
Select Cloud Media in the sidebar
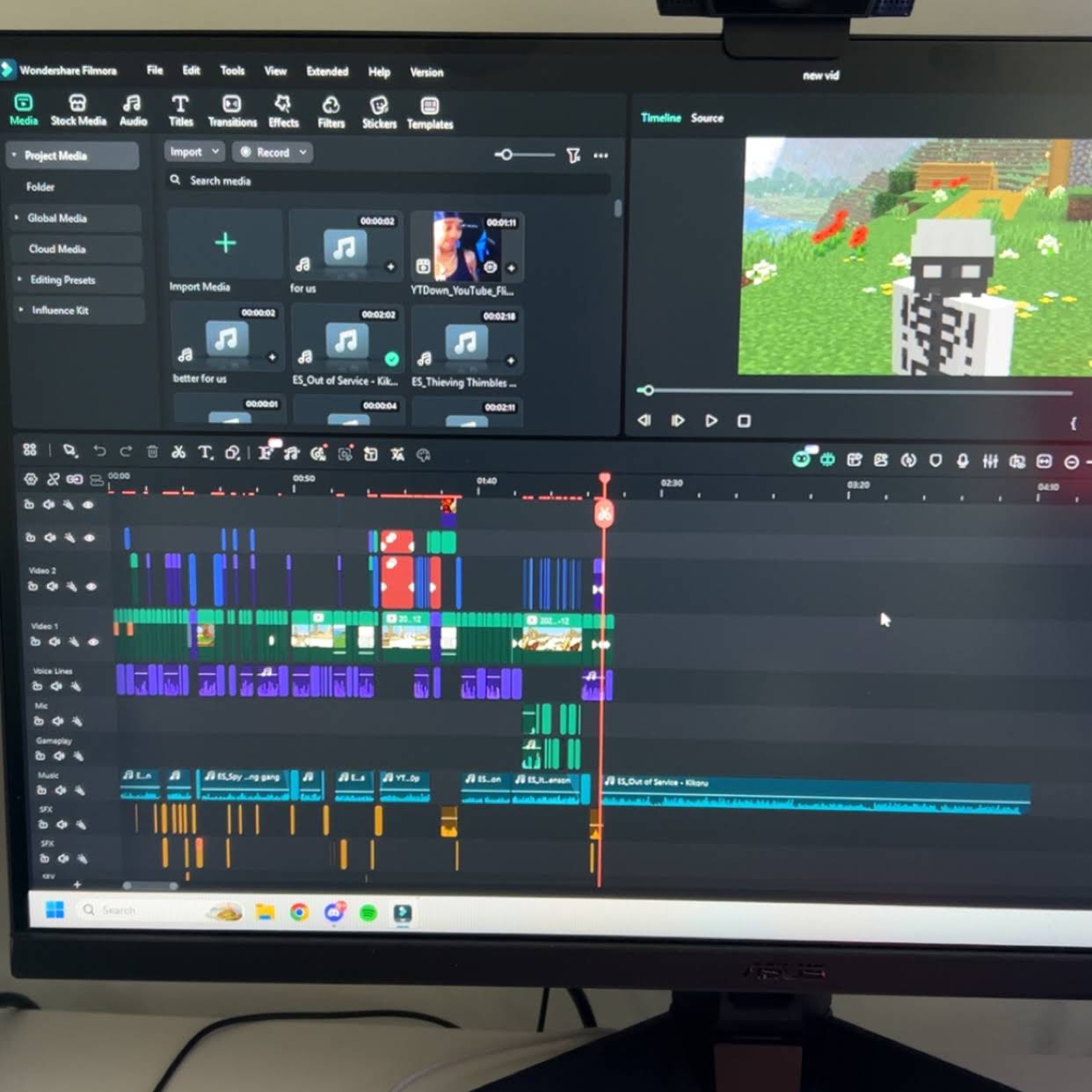coord(57,249)
